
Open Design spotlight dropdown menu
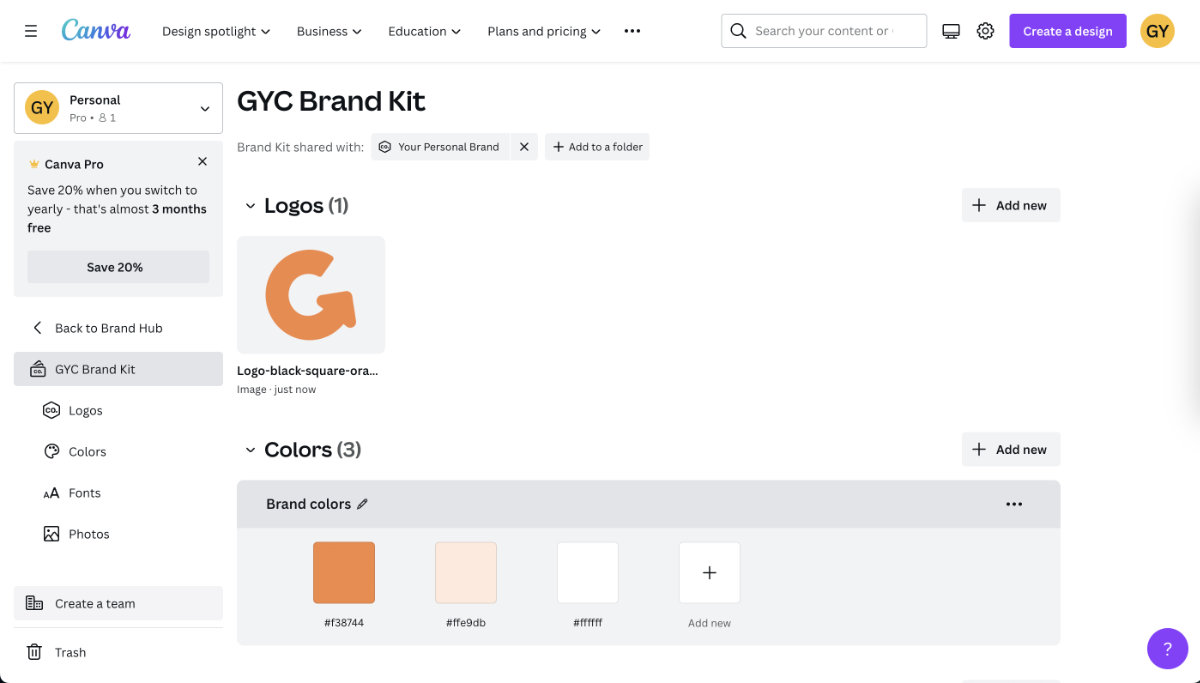click(216, 31)
